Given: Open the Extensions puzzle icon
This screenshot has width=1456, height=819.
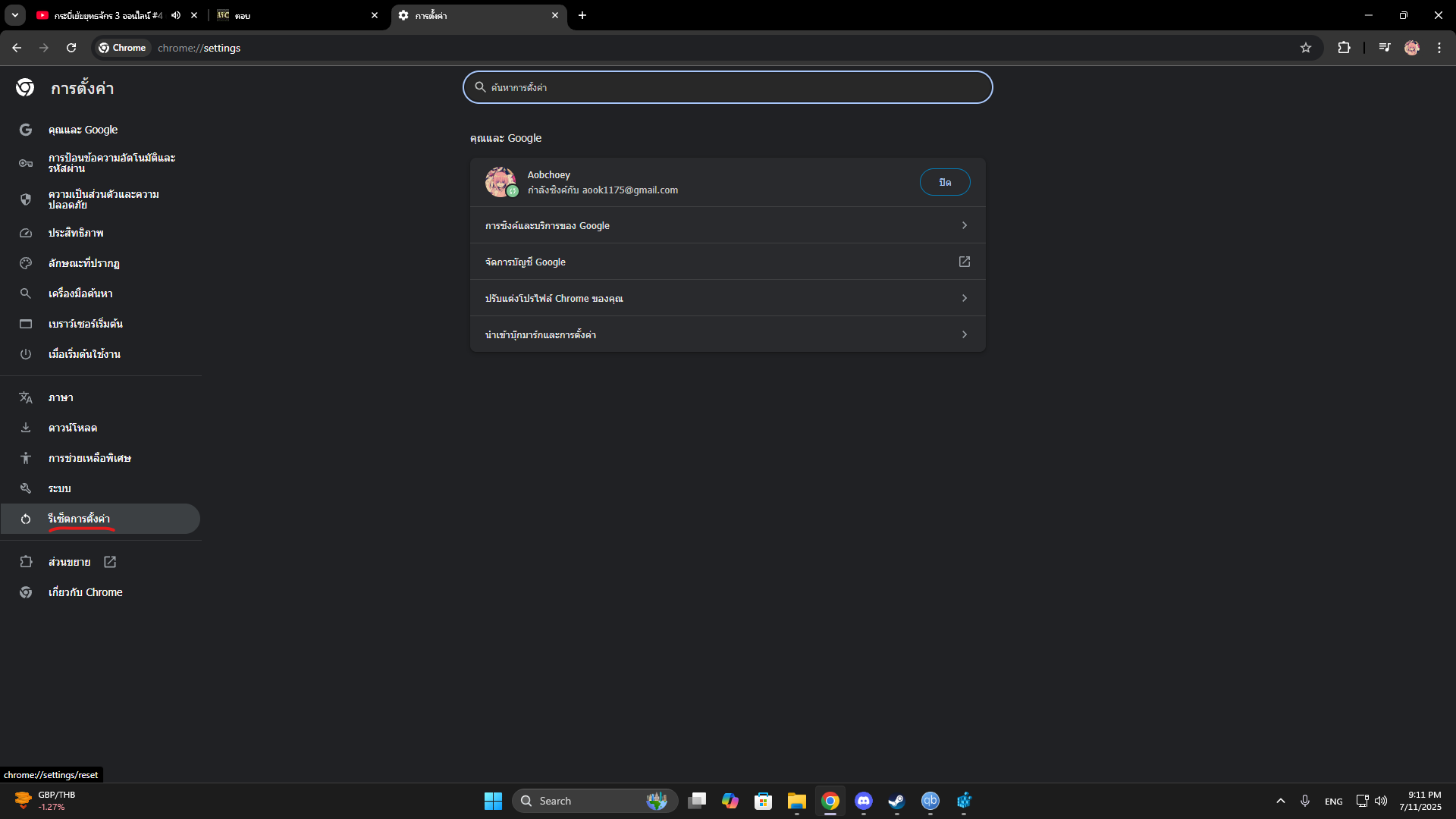Looking at the screenshot, I should [1344, 48].
